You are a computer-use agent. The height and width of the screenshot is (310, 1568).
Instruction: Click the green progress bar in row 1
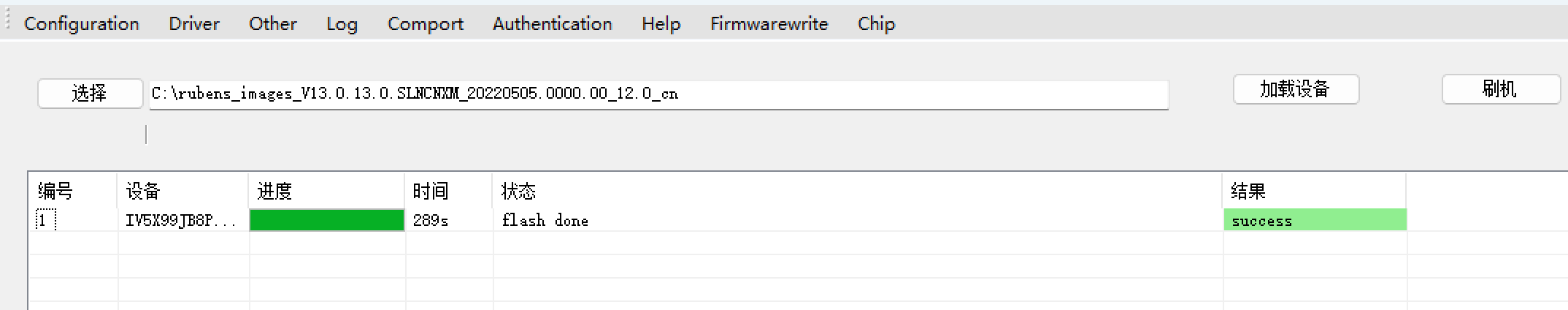pyautogui.click(x=327, y=220)
